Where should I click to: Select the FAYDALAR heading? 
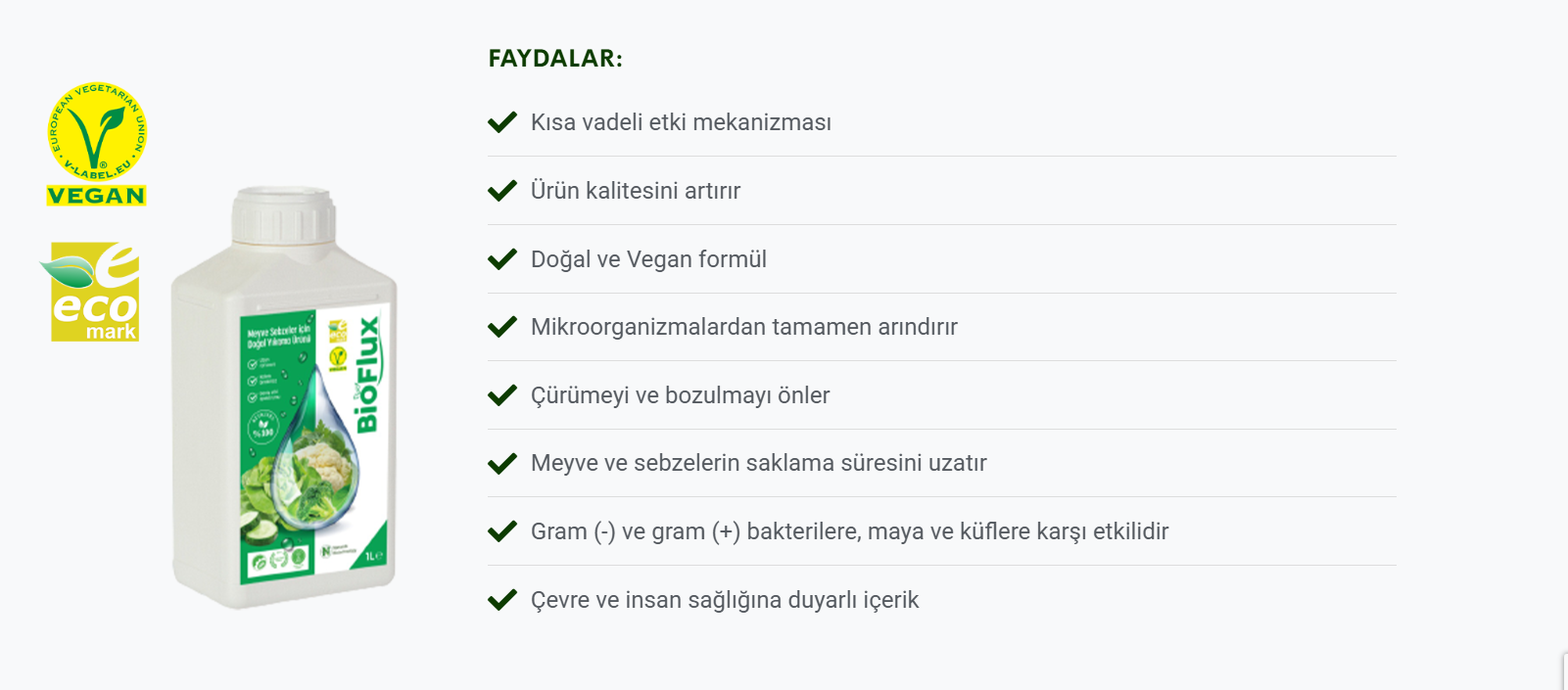point(555,59)
